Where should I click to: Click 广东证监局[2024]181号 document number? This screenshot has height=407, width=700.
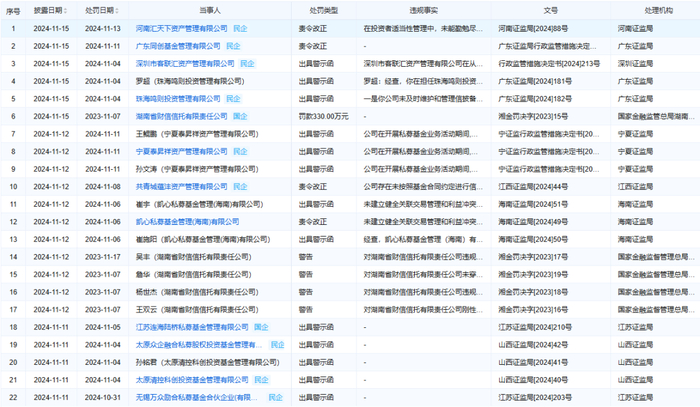pos(535,81)
